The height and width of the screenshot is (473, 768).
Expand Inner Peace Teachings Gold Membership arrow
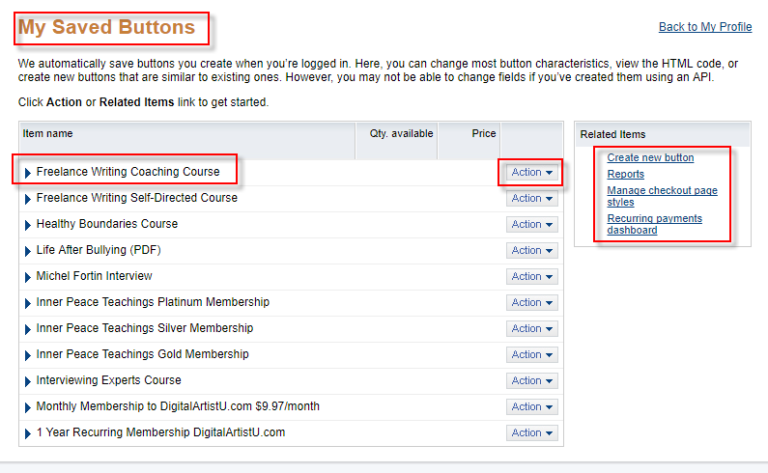pyautogui.click(x=28, y=355)
